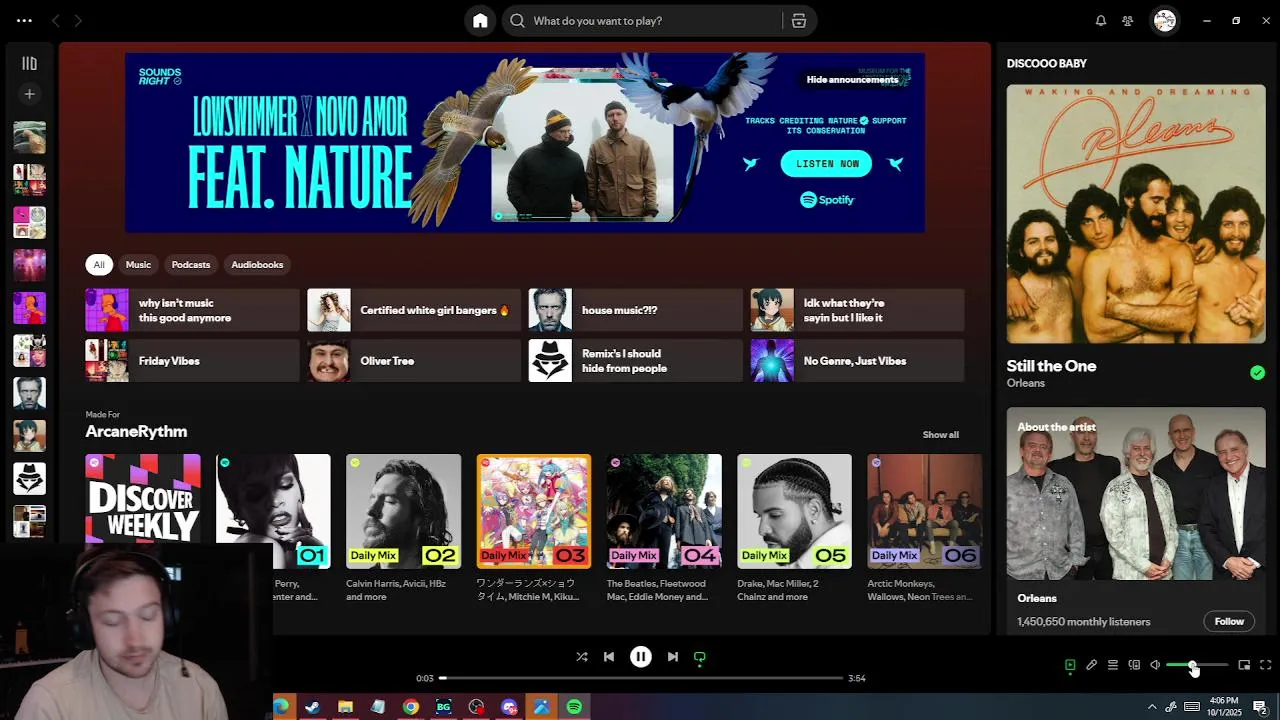The height and width of the screenshot is (720, 1280).
Task: Open lyrics microphone icon
Action: click(x=1092, y=665)
